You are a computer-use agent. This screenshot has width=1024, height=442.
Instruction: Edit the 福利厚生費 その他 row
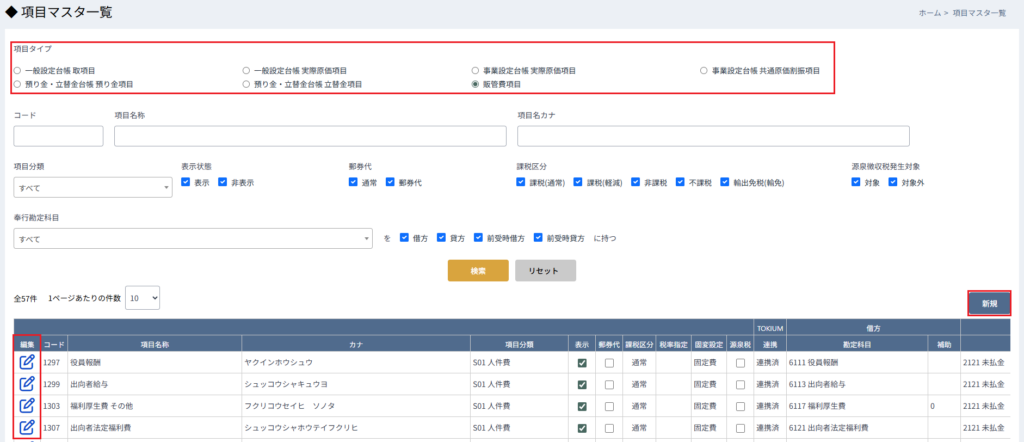click(27, 406)
